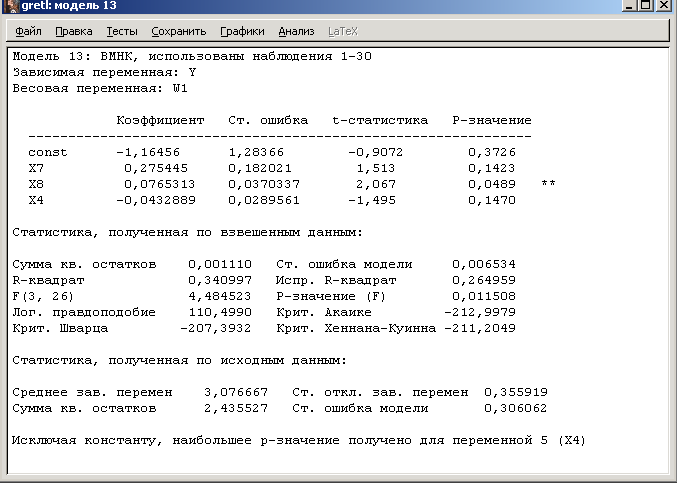Image resolution: width=677 pixels, height=483 pixels.
Task: Click P-value 0,1423
Action: point(492,168)
